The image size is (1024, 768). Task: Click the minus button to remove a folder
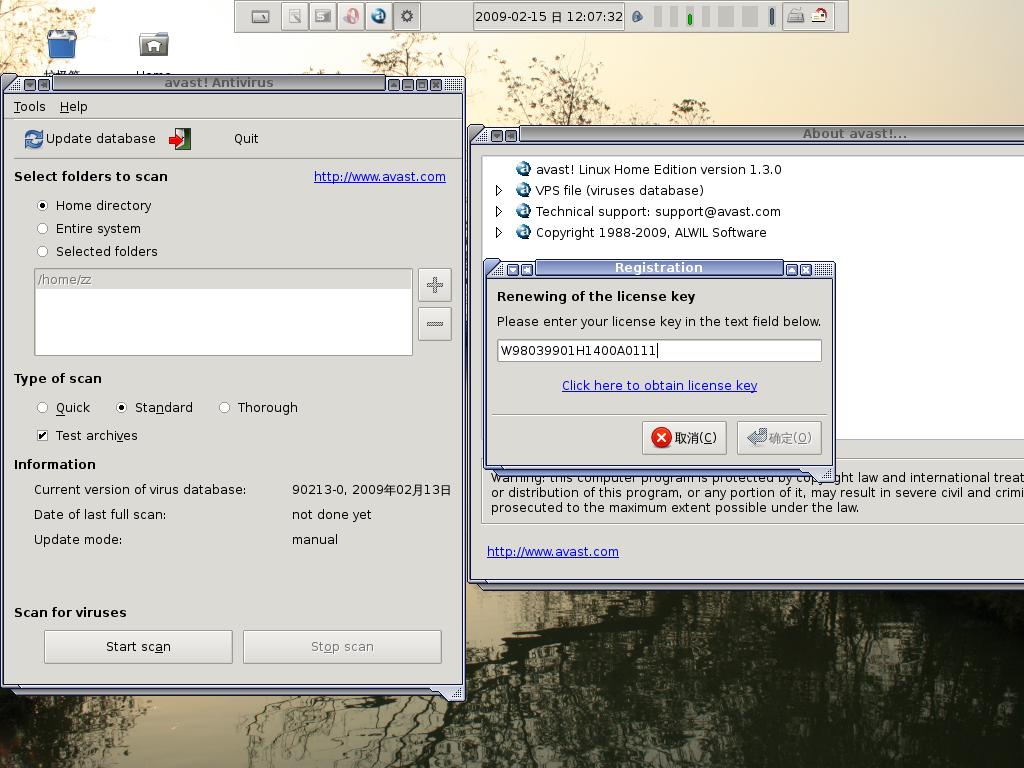pyautogui.click(x=435, y=324)
